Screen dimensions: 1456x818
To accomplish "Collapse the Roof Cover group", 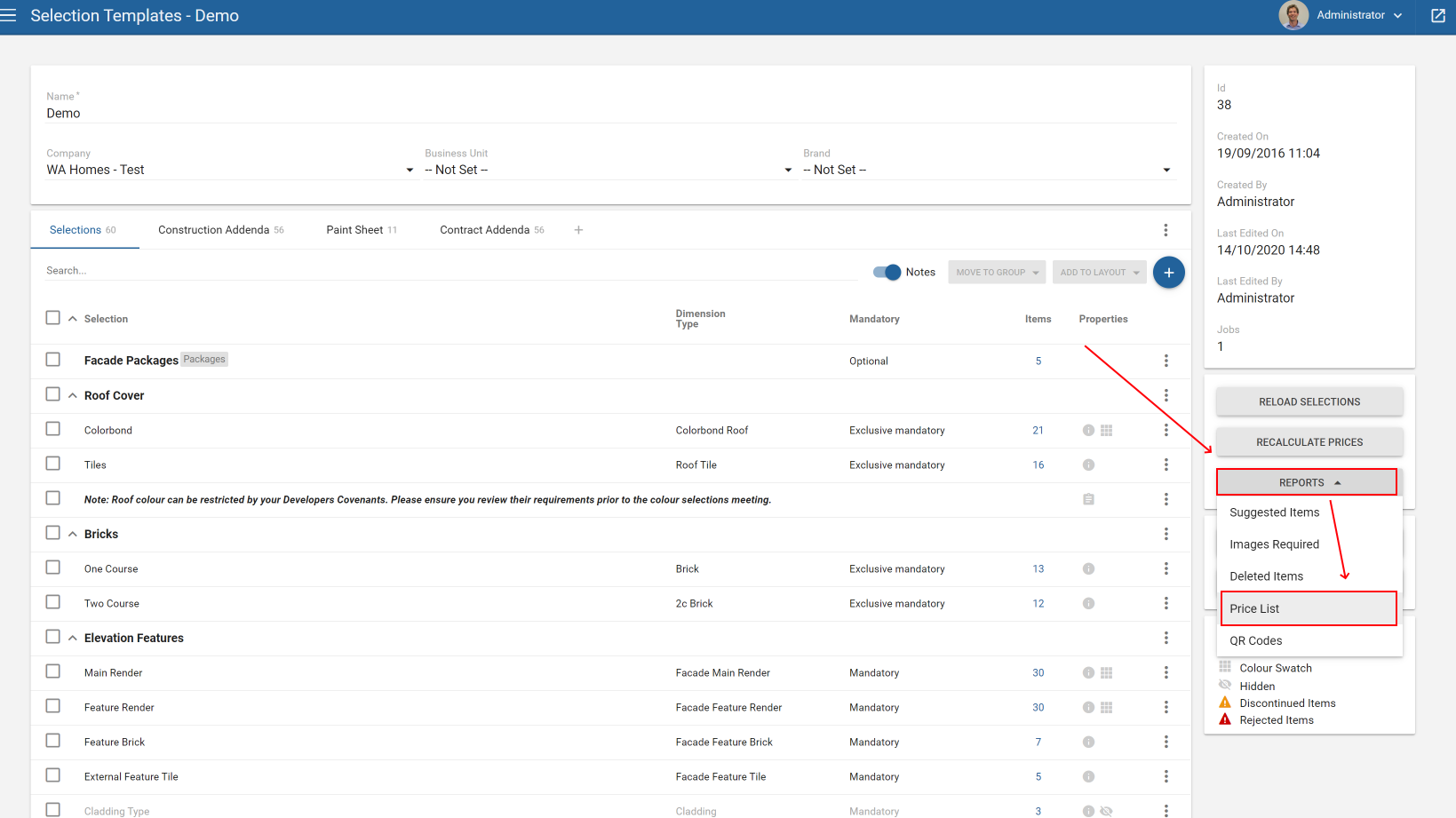I will pyautogui.click(x=71, y=394).
